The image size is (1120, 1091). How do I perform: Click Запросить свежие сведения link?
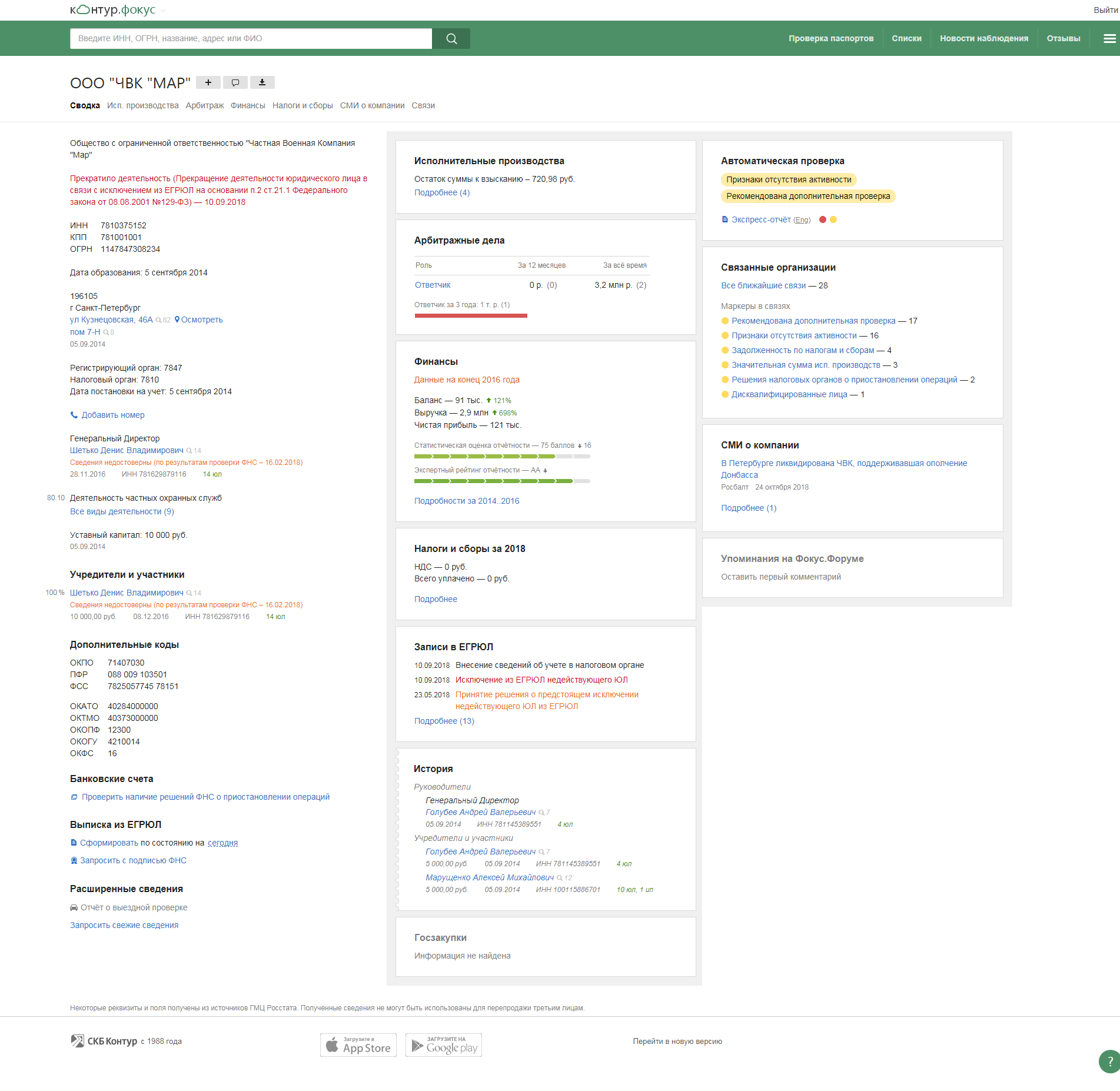pyautogui.click(x=124, y=925)
